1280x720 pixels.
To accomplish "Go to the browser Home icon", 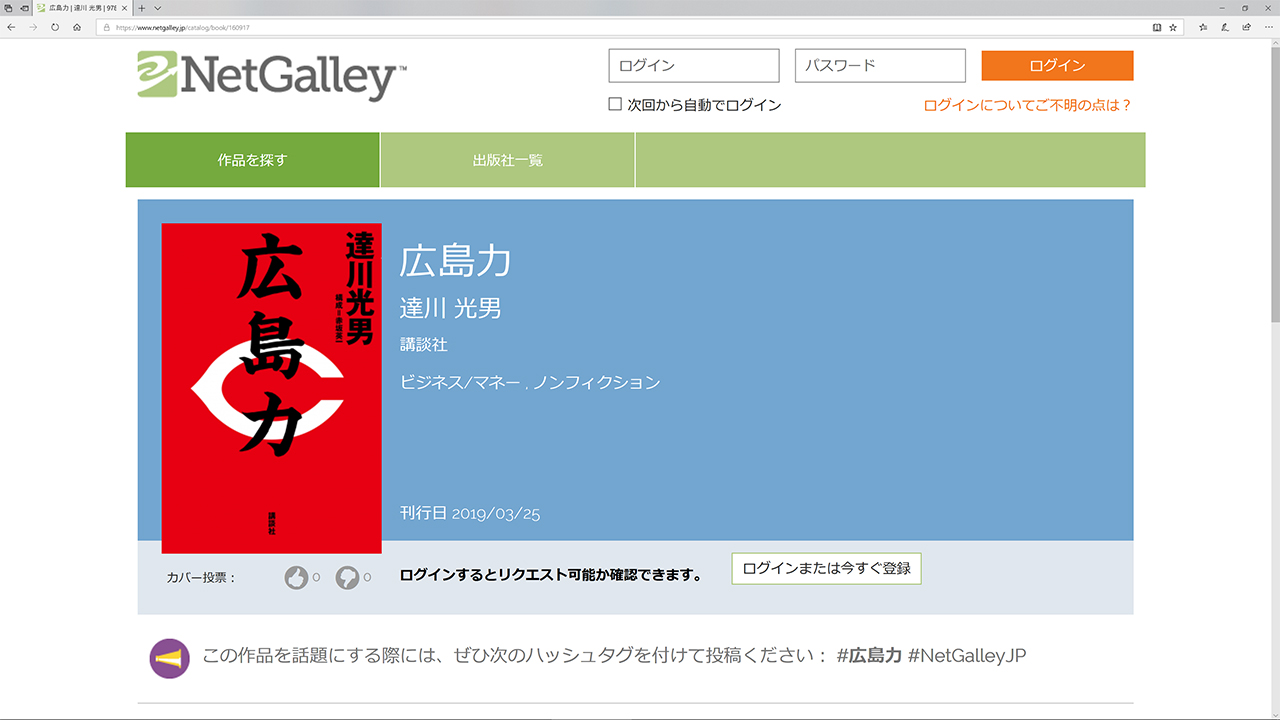I will [77, 27].
